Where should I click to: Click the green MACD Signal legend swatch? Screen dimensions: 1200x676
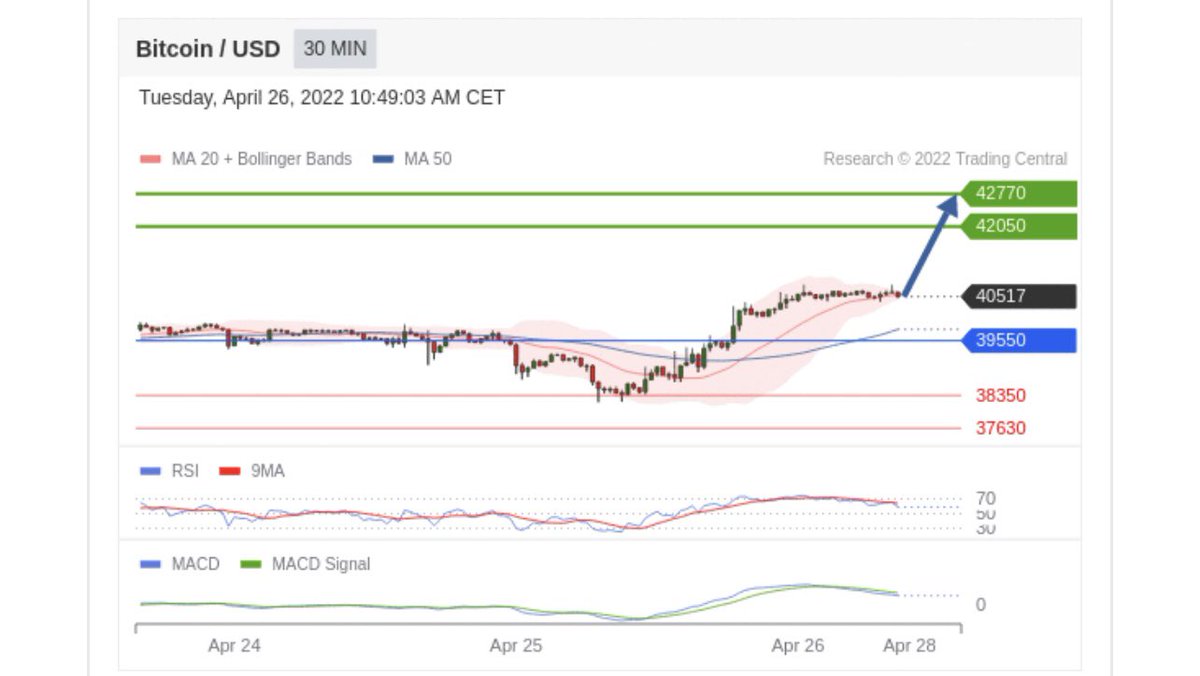coord(250,565)
